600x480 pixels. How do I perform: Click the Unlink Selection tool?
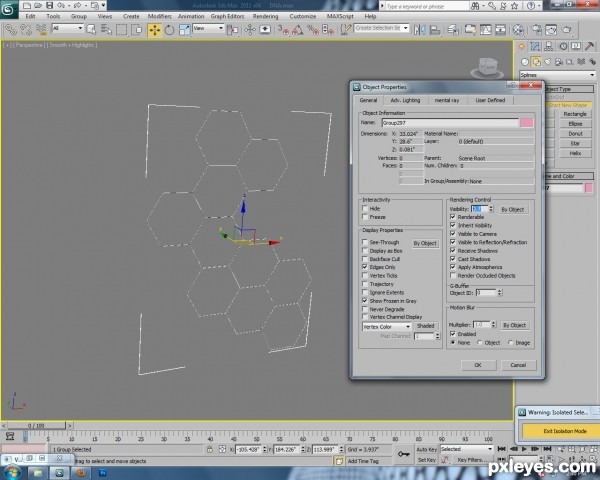coord(26,29)
